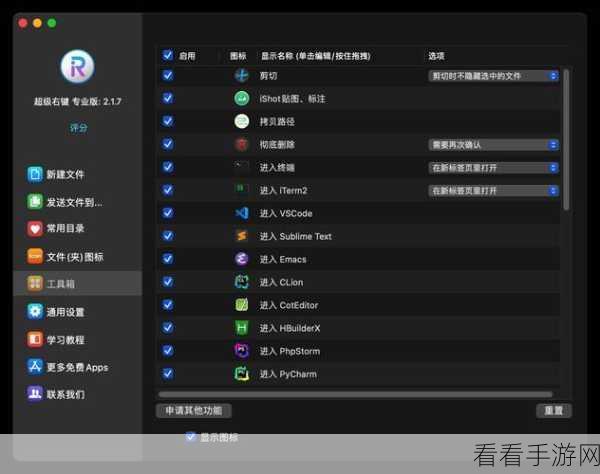The height and width of the screenshot is (474, 600).
Task: Click the Sublime Text icon
Action: pyautogui.click(x=241, y=236)
